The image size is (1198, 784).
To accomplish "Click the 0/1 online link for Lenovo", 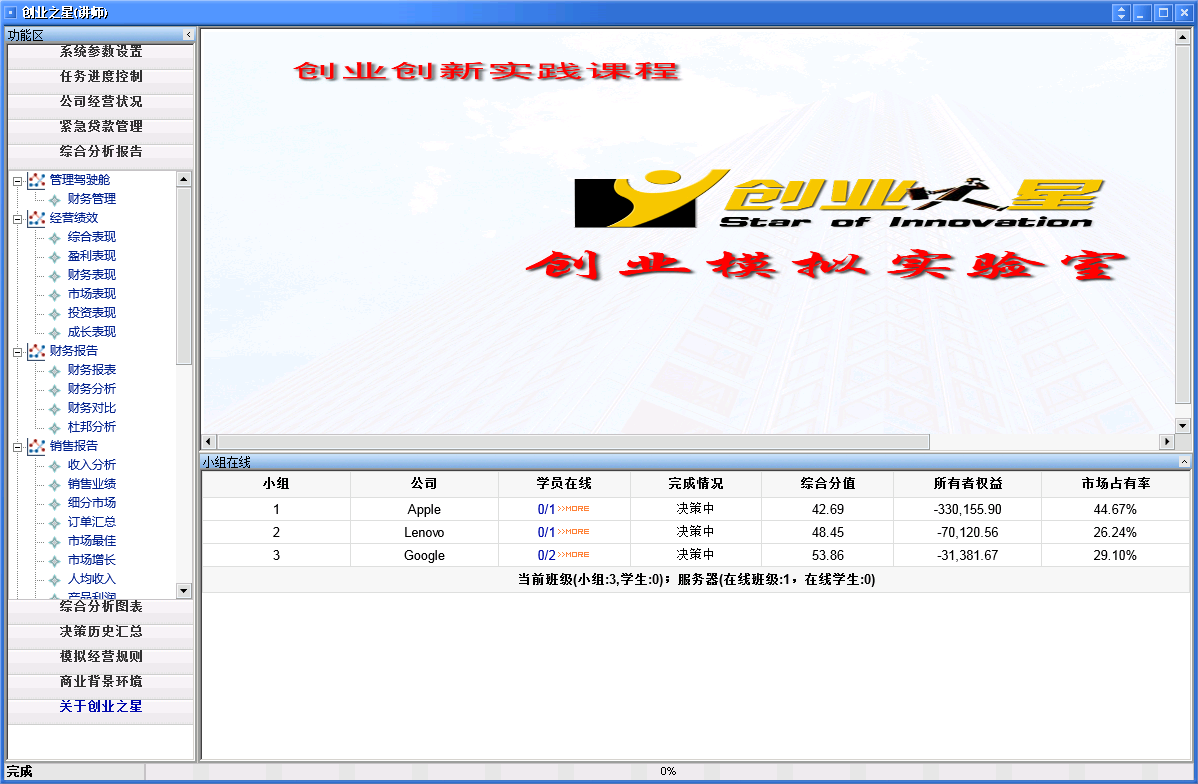I will (546, 532).
